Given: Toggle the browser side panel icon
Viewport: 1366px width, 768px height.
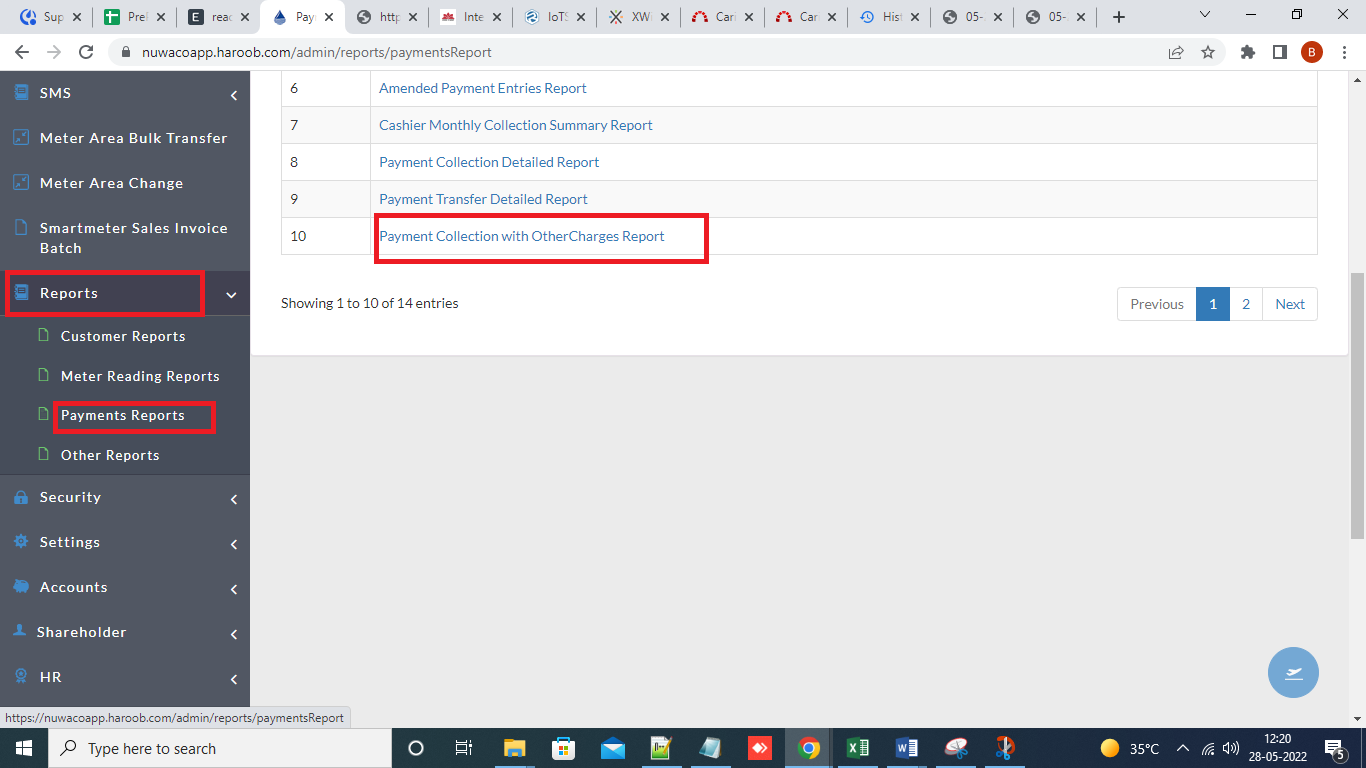Looking at the screenshot, I should point(1279,52).
